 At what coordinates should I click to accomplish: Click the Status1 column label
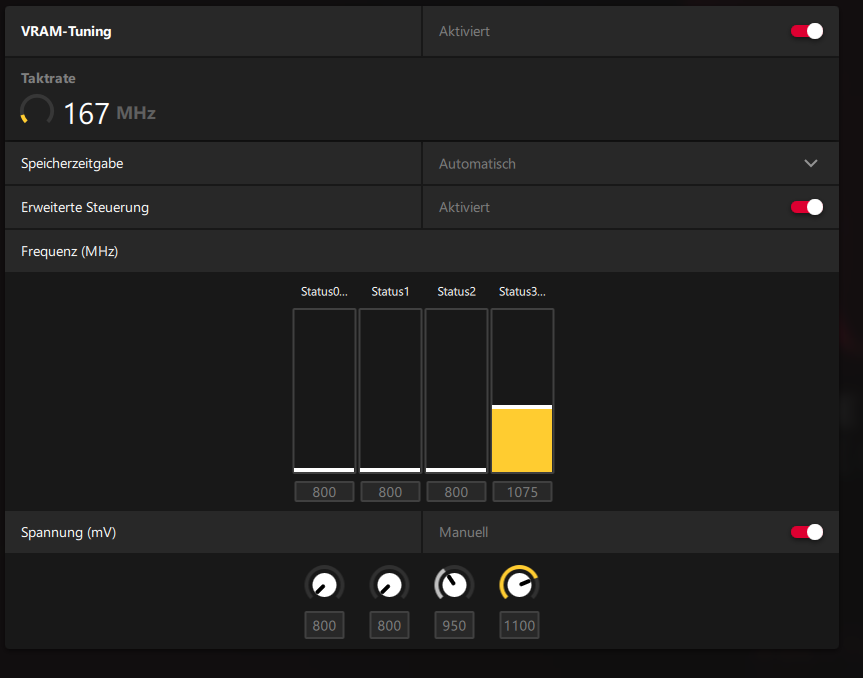pos(390,292)
